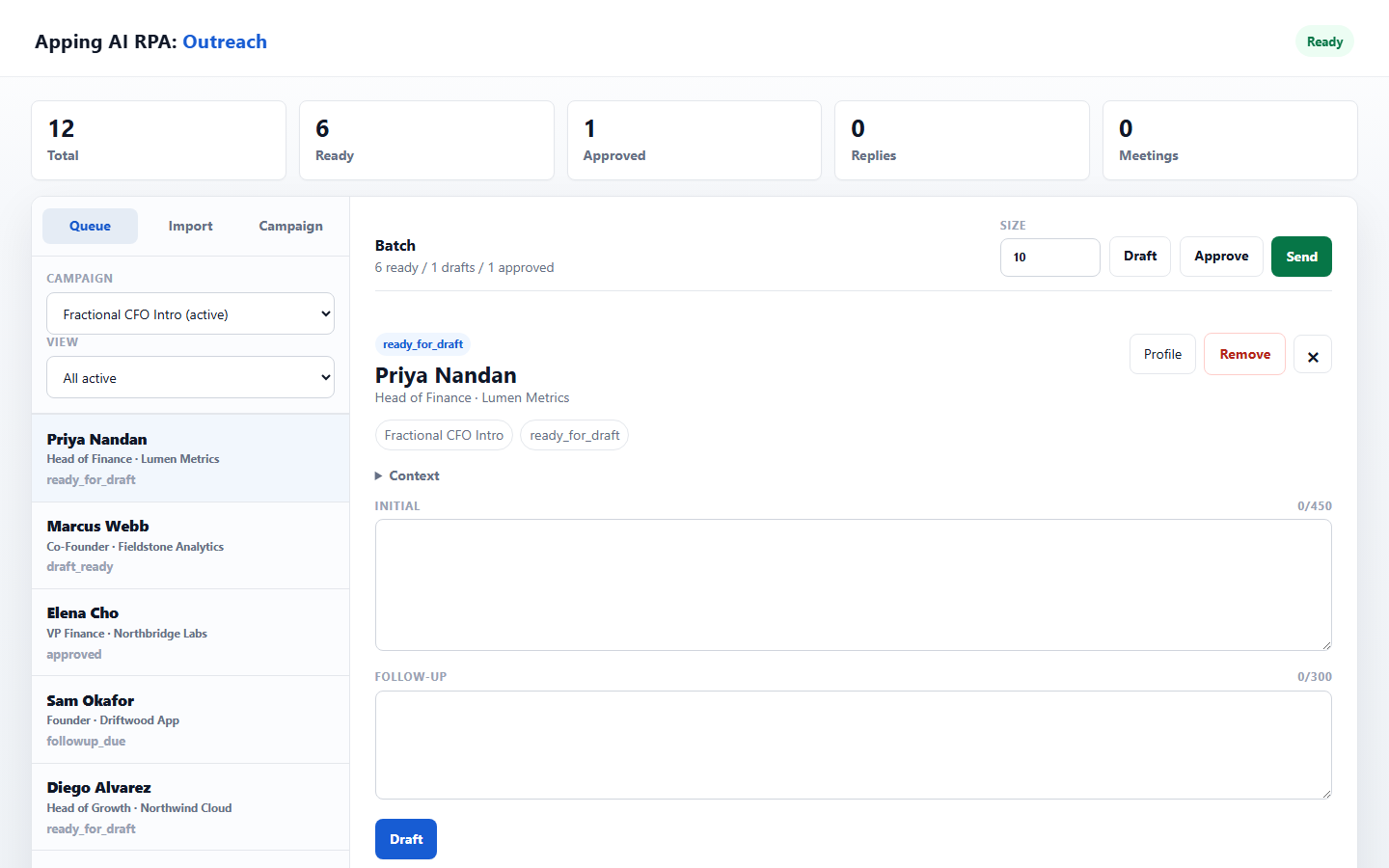The height and width of the screenshot is (868, 1389).
Task: Click the blue ready_for_draft status badge
Action: coord(422,344)
